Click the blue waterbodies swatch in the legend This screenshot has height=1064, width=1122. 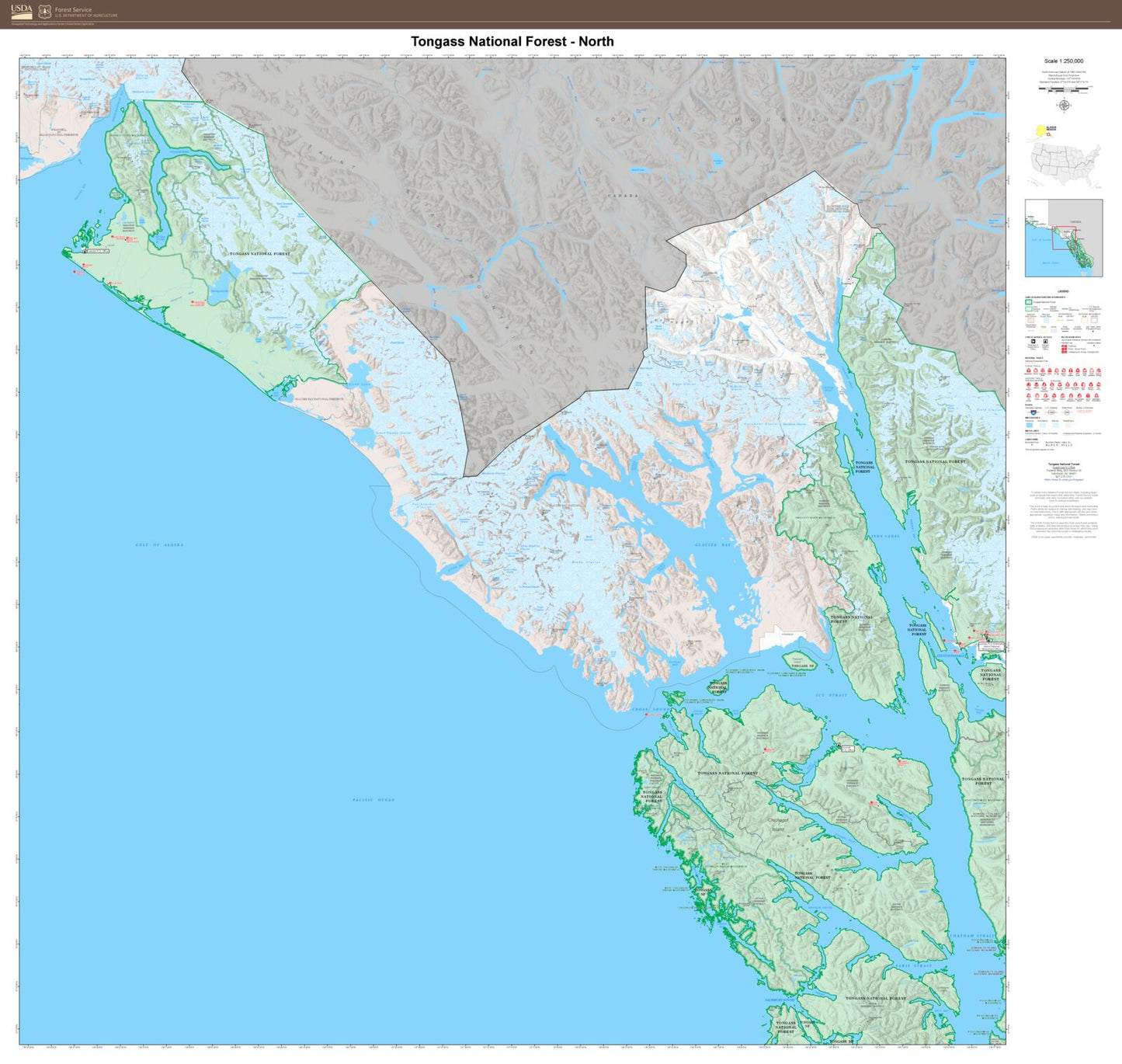[1030, 425]
